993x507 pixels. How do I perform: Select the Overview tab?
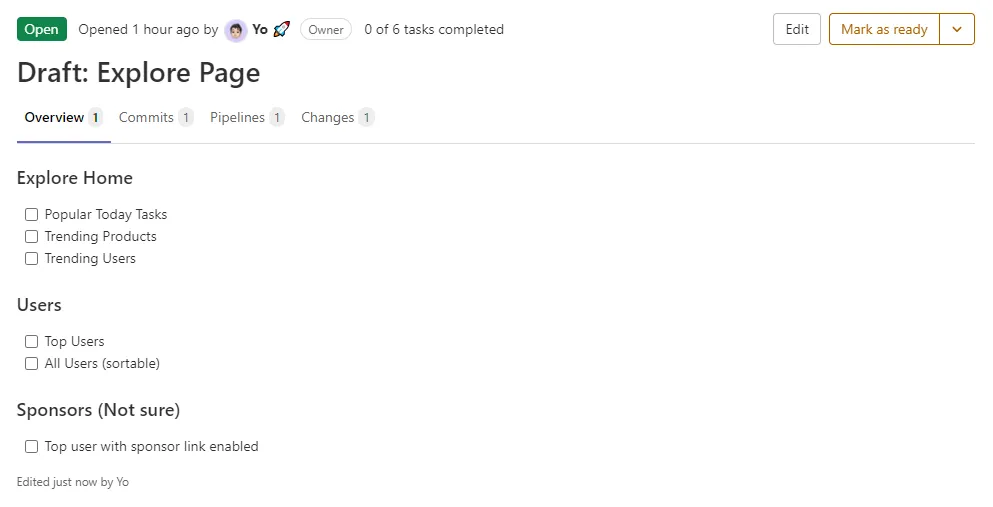pyautogui.click(x=54, y=118)
